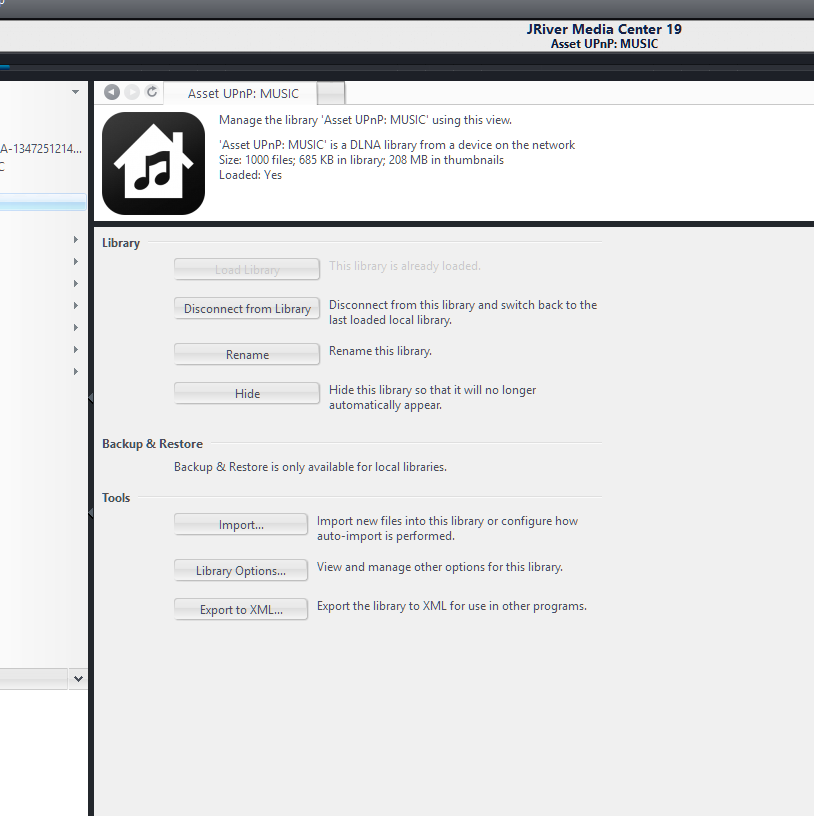Click the Load Library button

[x=247, y=269]
